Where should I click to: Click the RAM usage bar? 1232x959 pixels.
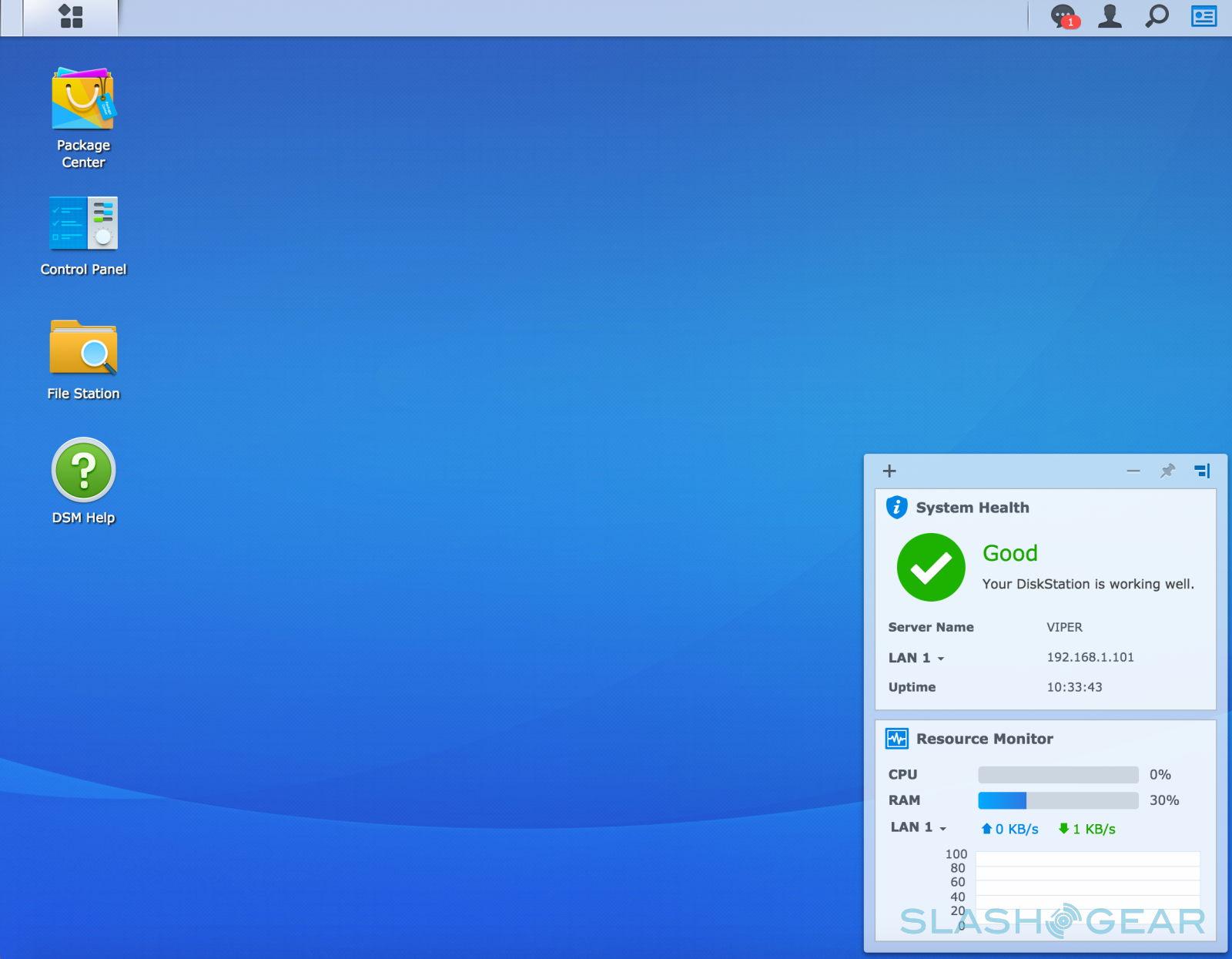tap(1058, 800)
